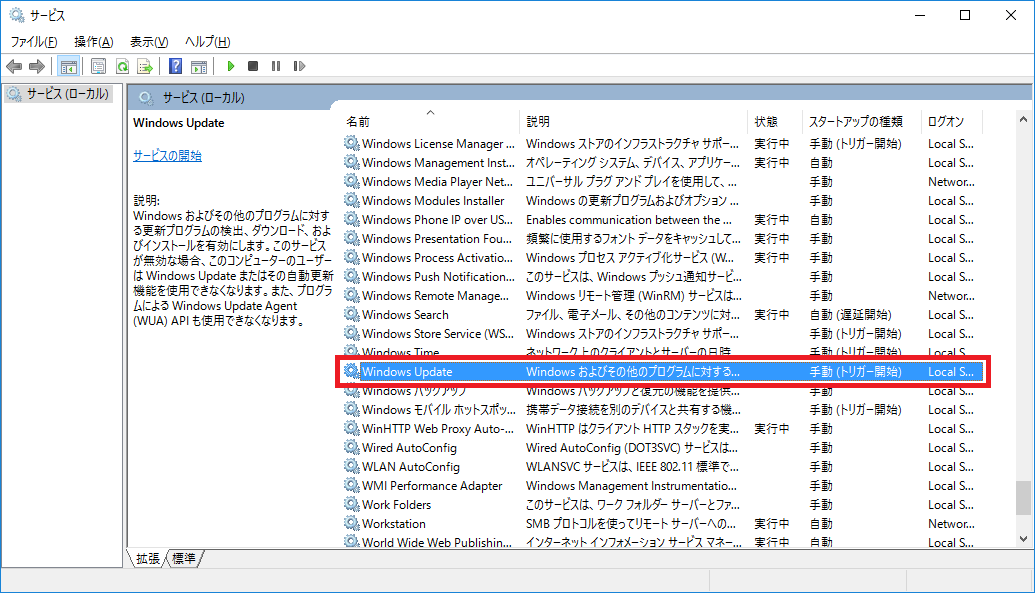Click the Back arrow toolbar icon
This screenshot has height=593, width=1035.
tap(14, 66)
